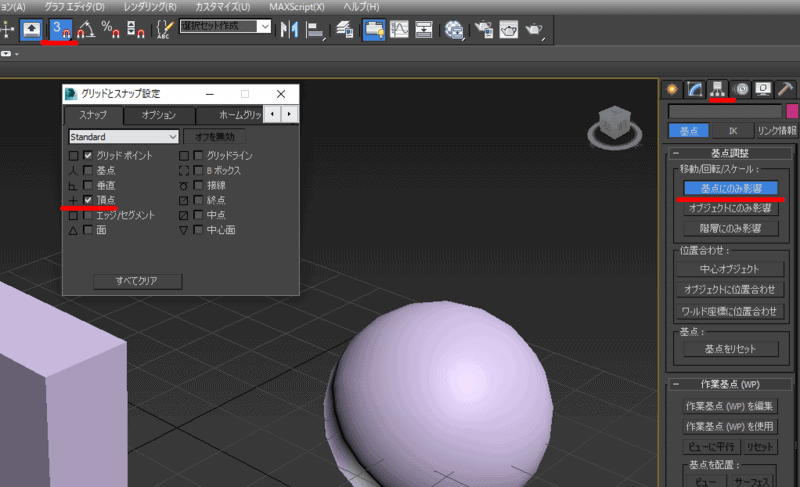Viewport: 800px width, 487px height.
Task: Click the Mirror tool icon
Action: point(291,29)
